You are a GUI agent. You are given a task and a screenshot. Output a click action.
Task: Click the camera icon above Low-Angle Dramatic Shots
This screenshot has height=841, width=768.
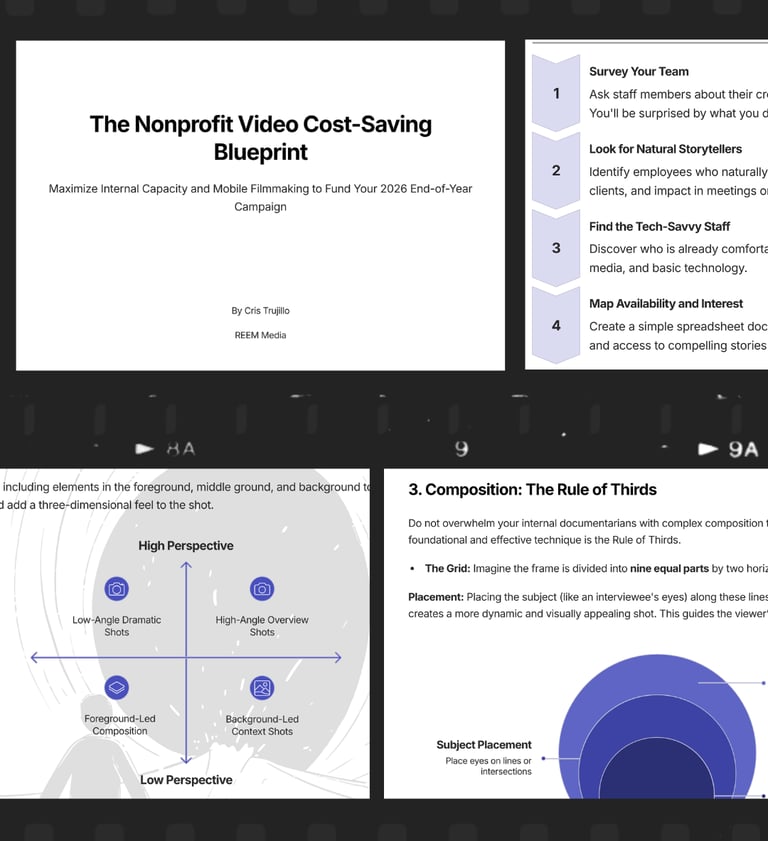click(116, 589)
